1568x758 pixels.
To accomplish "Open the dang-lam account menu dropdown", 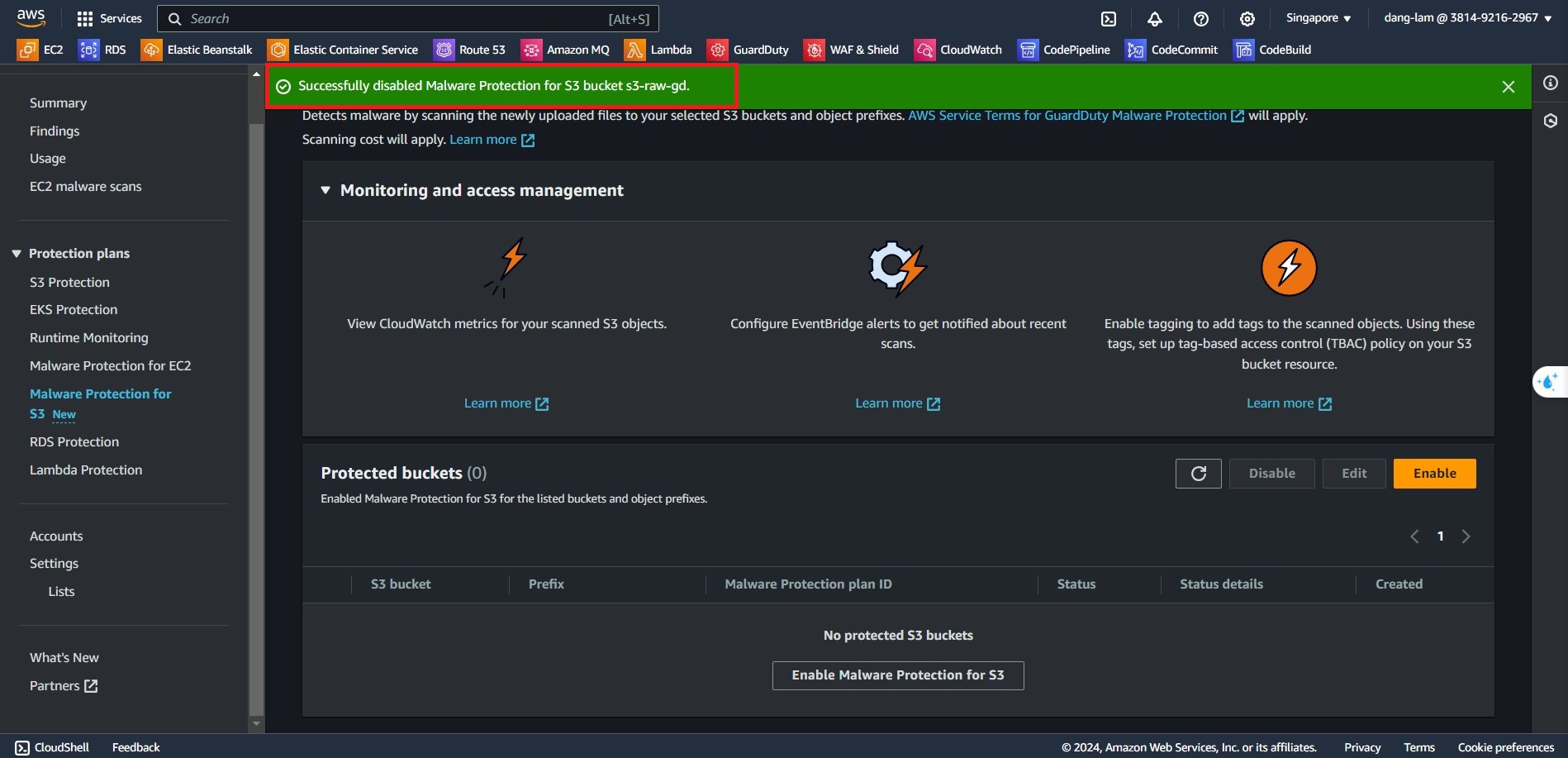I will (x=1467, y=18).
